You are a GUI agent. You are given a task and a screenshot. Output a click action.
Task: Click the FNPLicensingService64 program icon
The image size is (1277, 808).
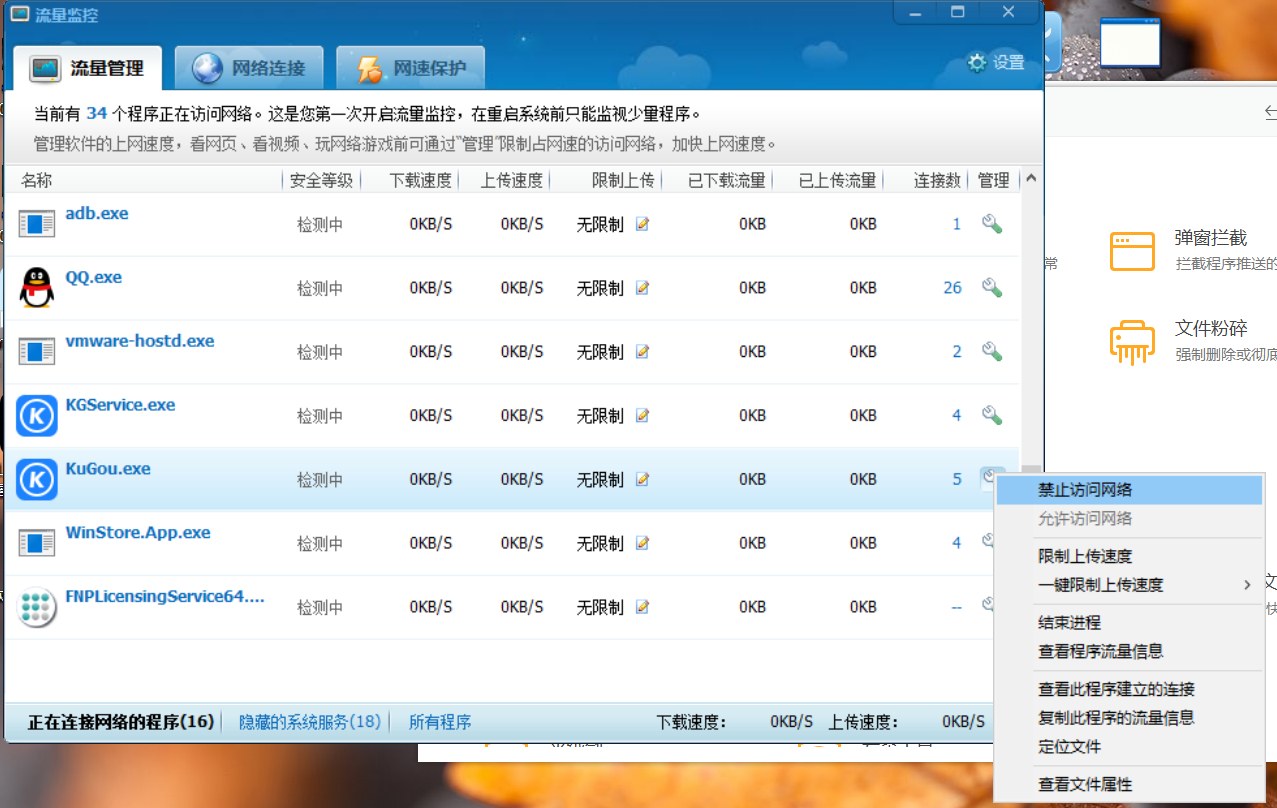pos(37,607)
